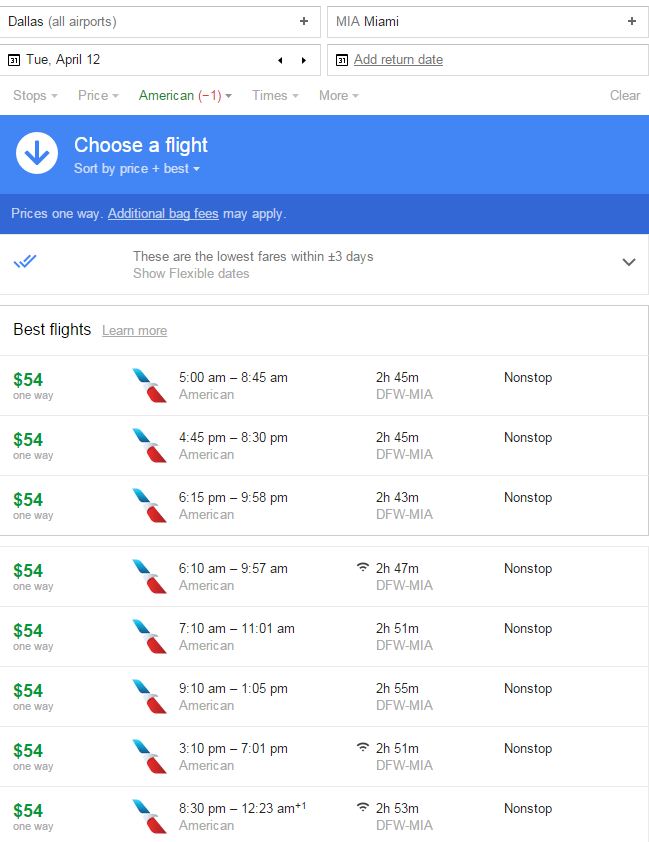Expand the More filters menu
649x842 pixels.
[338, 96]
